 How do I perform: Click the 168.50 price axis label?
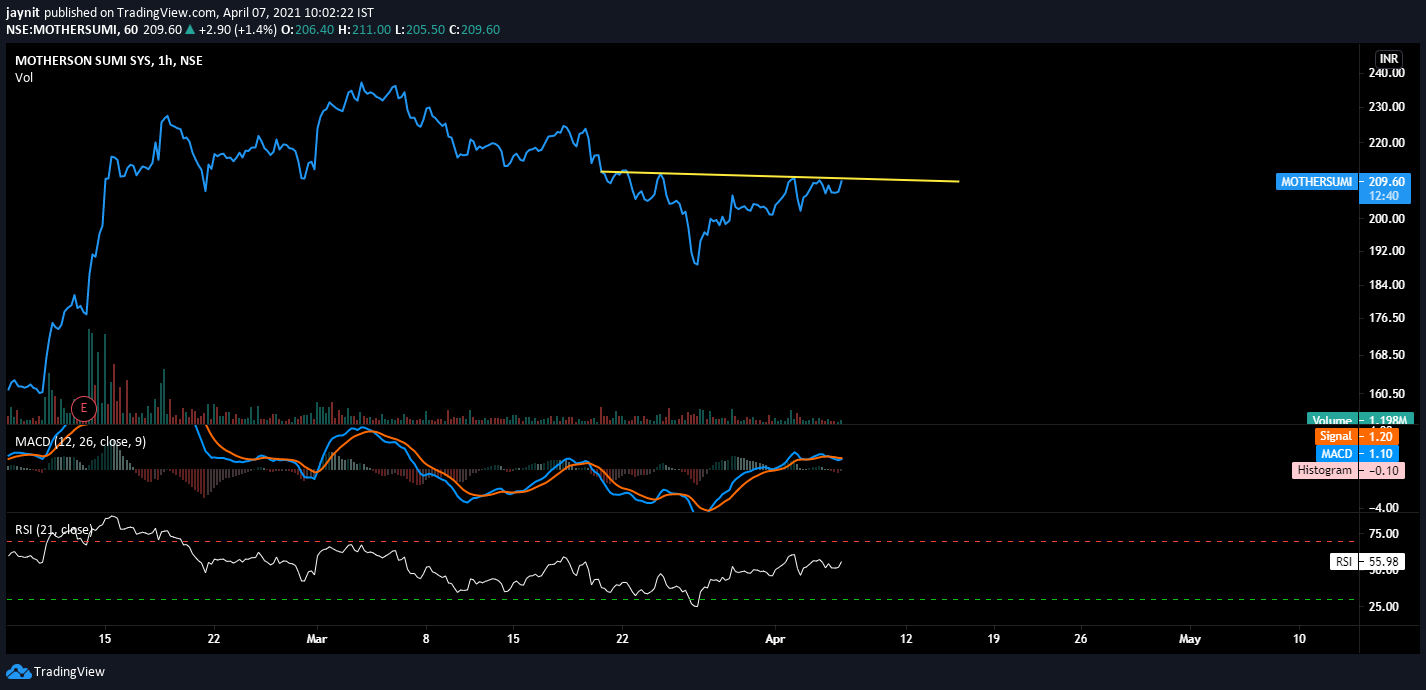point(1387,355)
